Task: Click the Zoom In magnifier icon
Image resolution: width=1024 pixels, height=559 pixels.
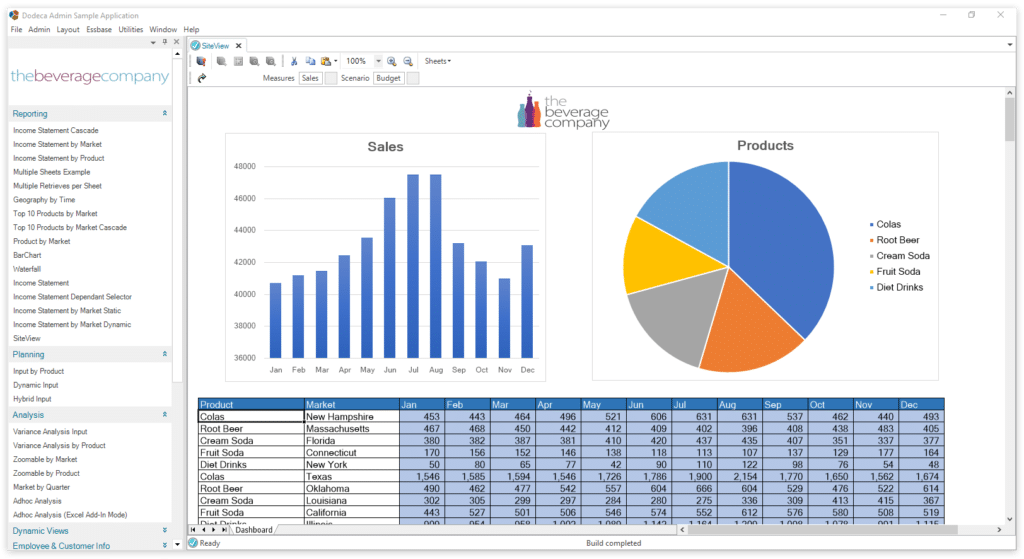Action: point(391,61)
